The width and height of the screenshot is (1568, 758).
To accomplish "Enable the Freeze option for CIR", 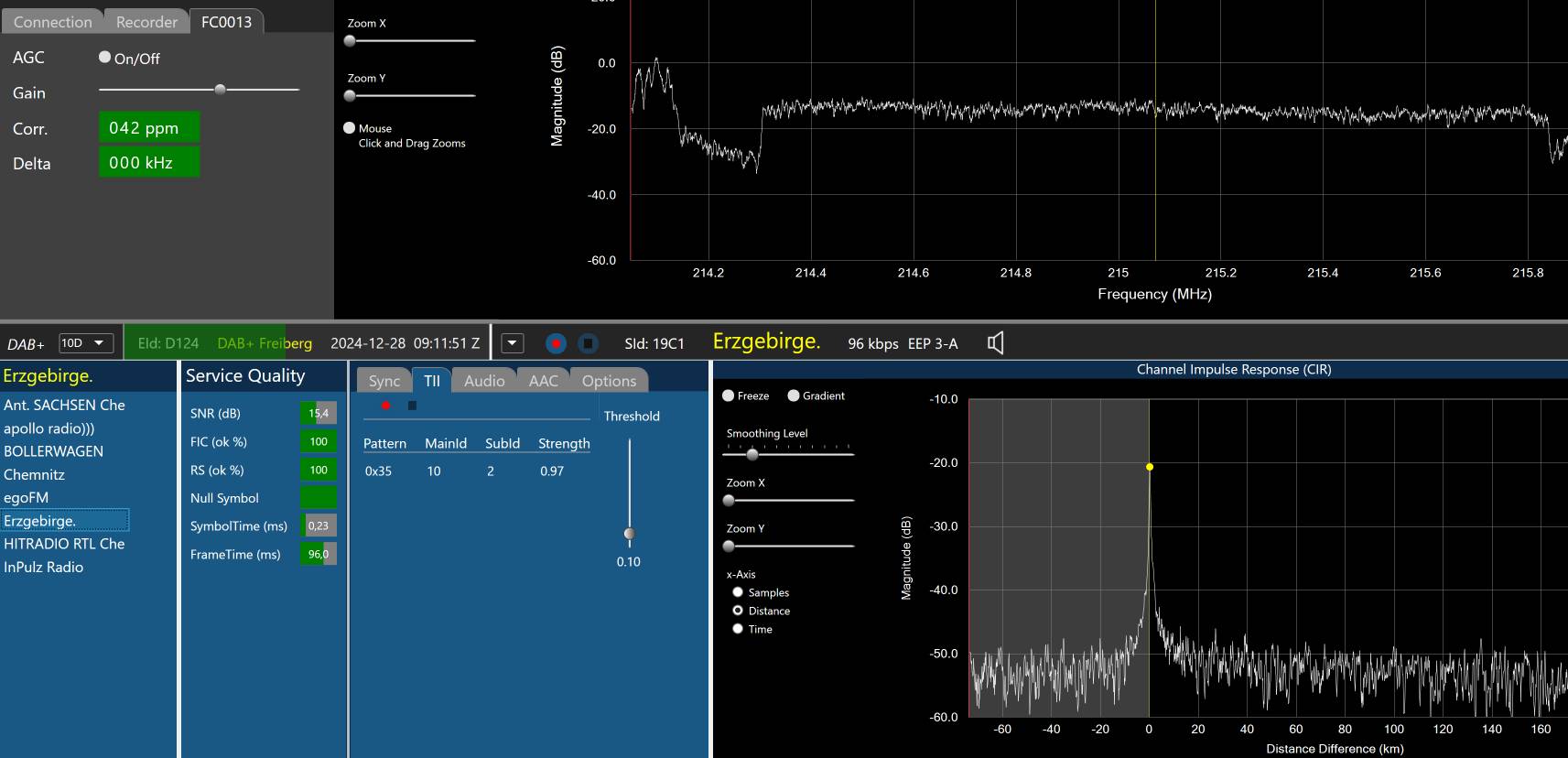I will pyautogui.click(x=729, y=395).
